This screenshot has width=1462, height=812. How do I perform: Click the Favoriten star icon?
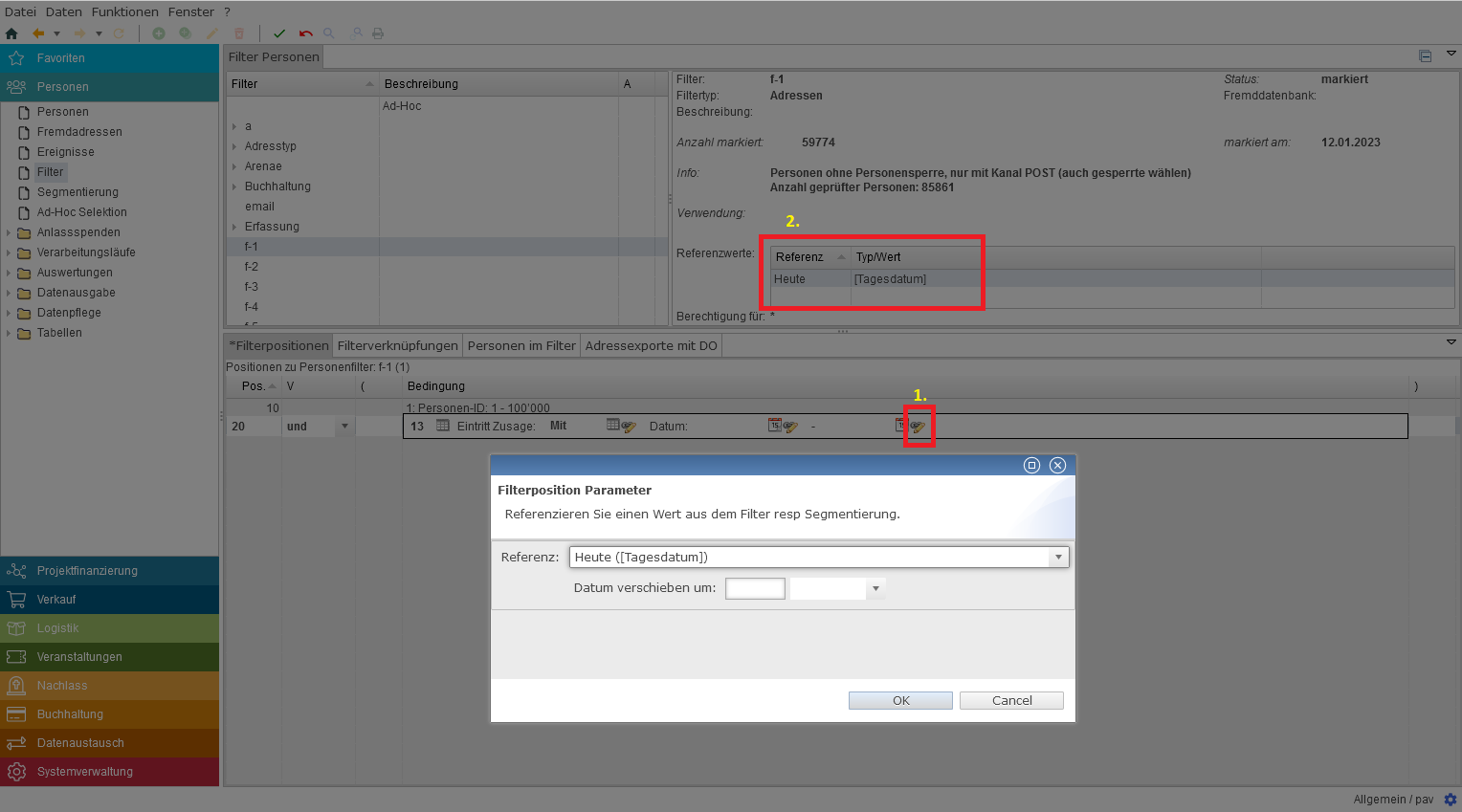tap(16, 58)
